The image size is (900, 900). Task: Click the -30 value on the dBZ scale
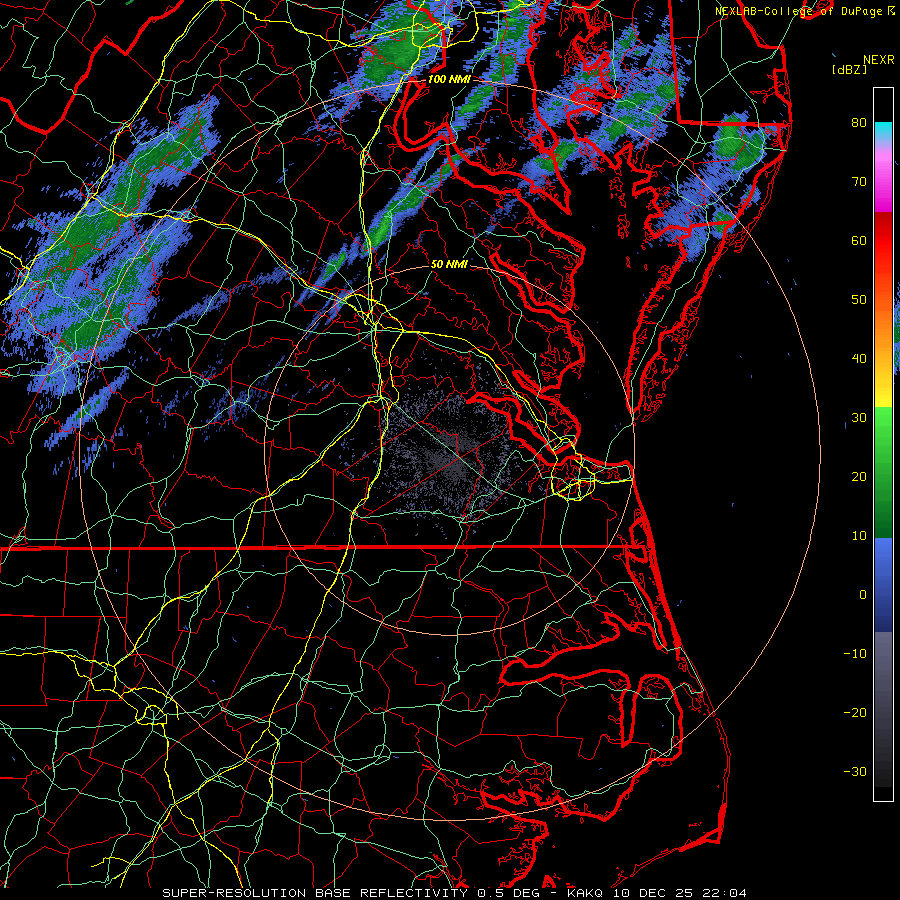click(x=855, y=771)
